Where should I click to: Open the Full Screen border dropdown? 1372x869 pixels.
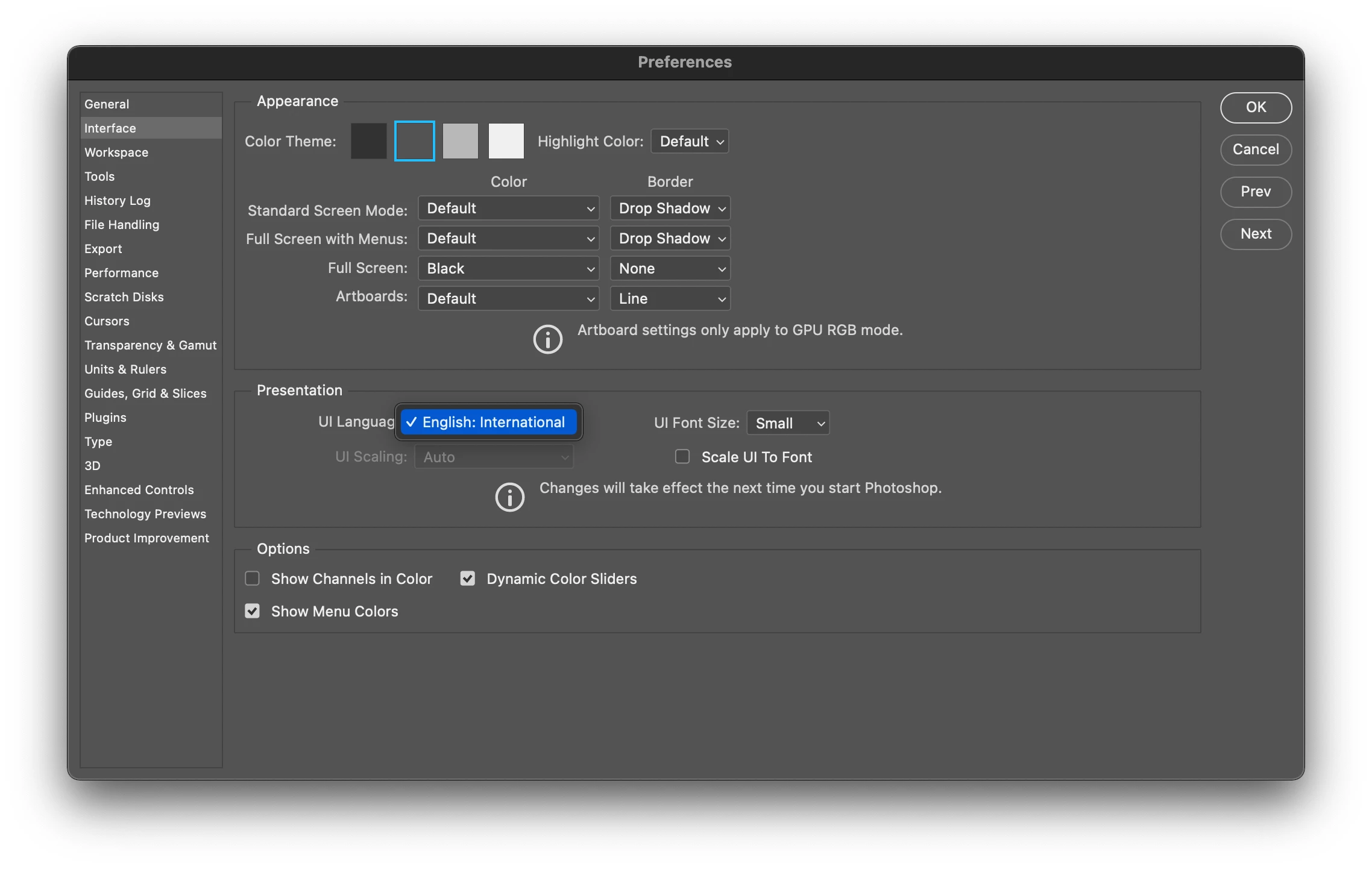pos(670,269)
